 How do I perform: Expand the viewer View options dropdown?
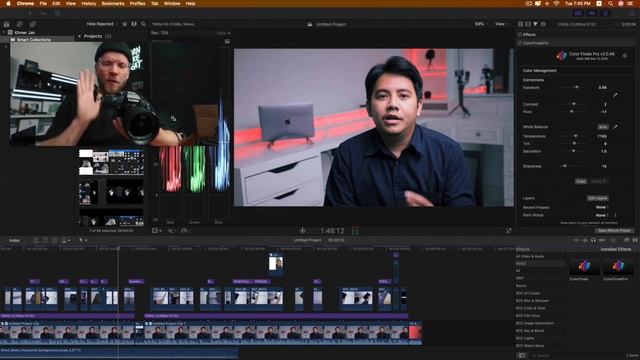pyautogui.click(x=501, y=24)
